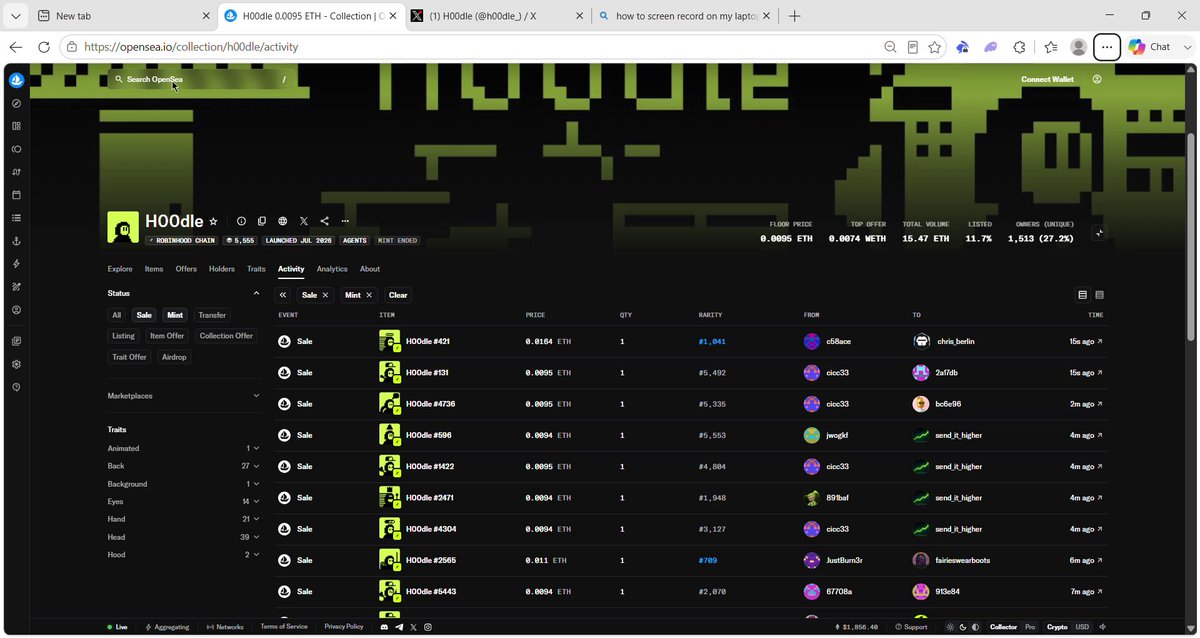Image resolution: width=1200 pixels, height=638 pixels.
Task: Open Edge browser extensions puzzle icon
Action: (1019, 47)
